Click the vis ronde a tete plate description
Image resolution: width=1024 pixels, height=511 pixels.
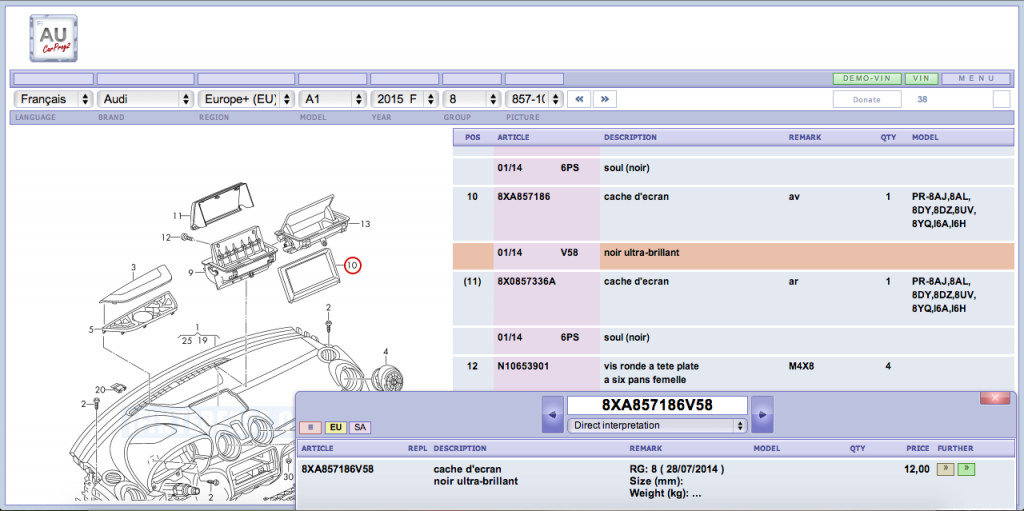[x=652, y=367]
